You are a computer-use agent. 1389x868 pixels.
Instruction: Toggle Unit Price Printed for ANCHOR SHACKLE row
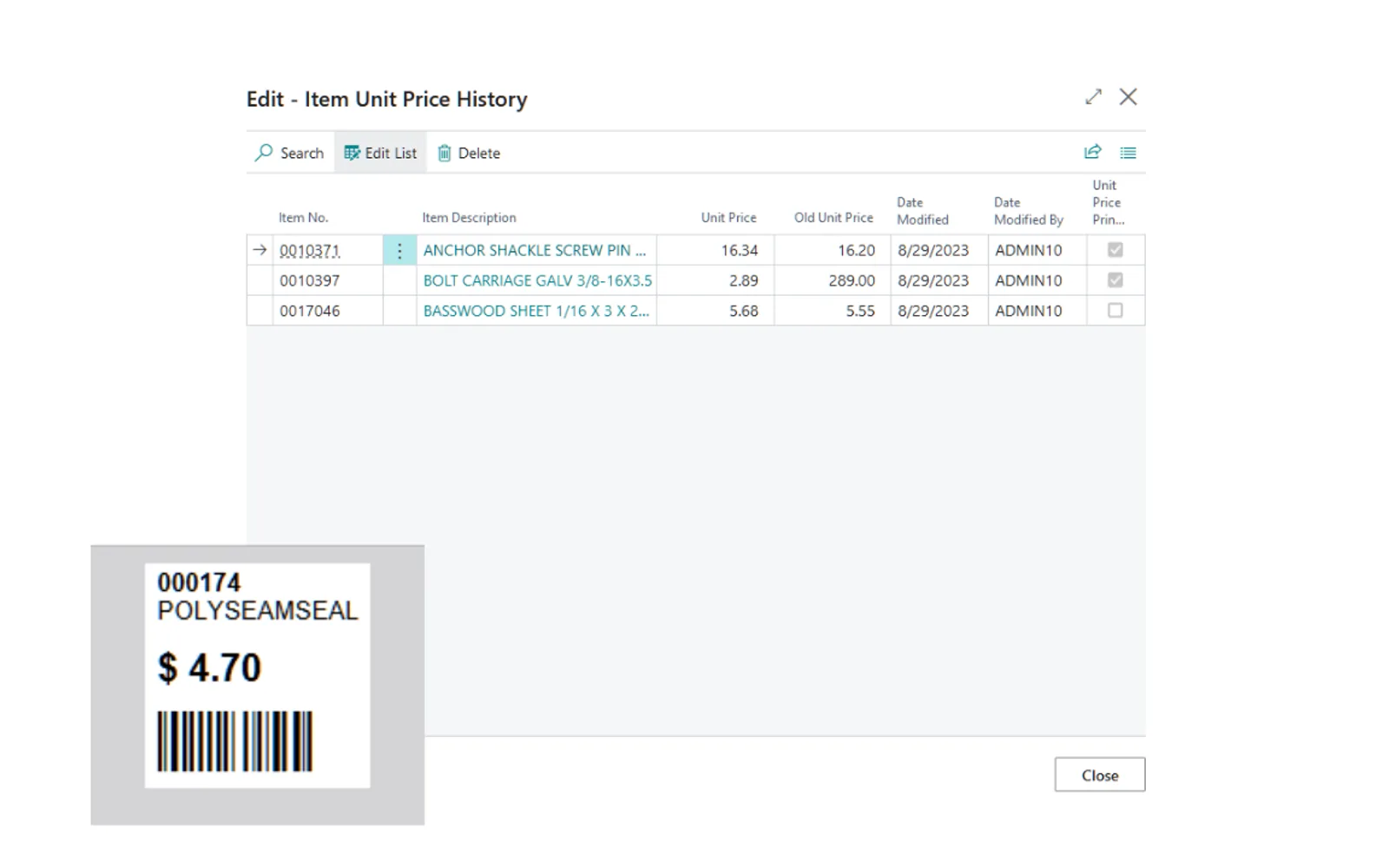[1116, 250]
